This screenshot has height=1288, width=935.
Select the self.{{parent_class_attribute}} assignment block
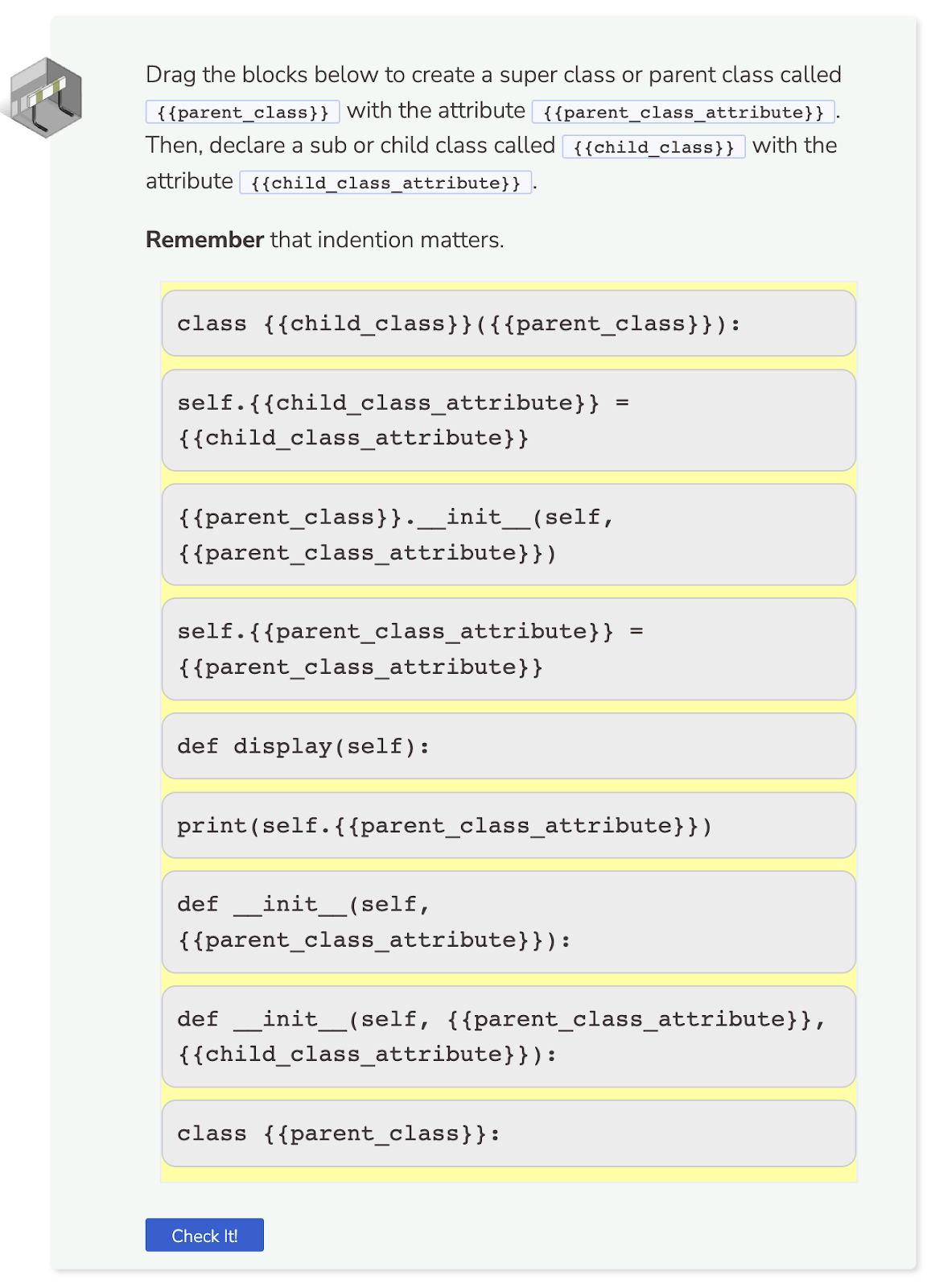coord(509,648)
